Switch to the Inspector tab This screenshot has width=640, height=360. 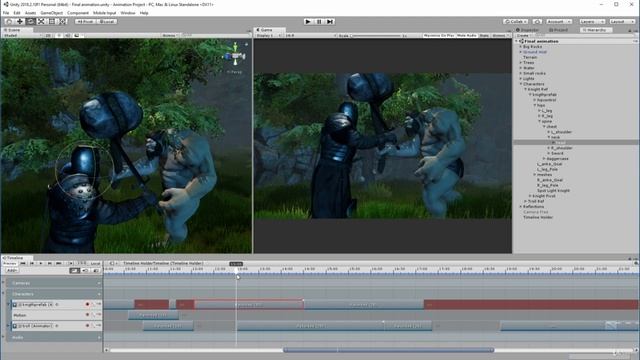pyautogui.click(x=527, y=30)
